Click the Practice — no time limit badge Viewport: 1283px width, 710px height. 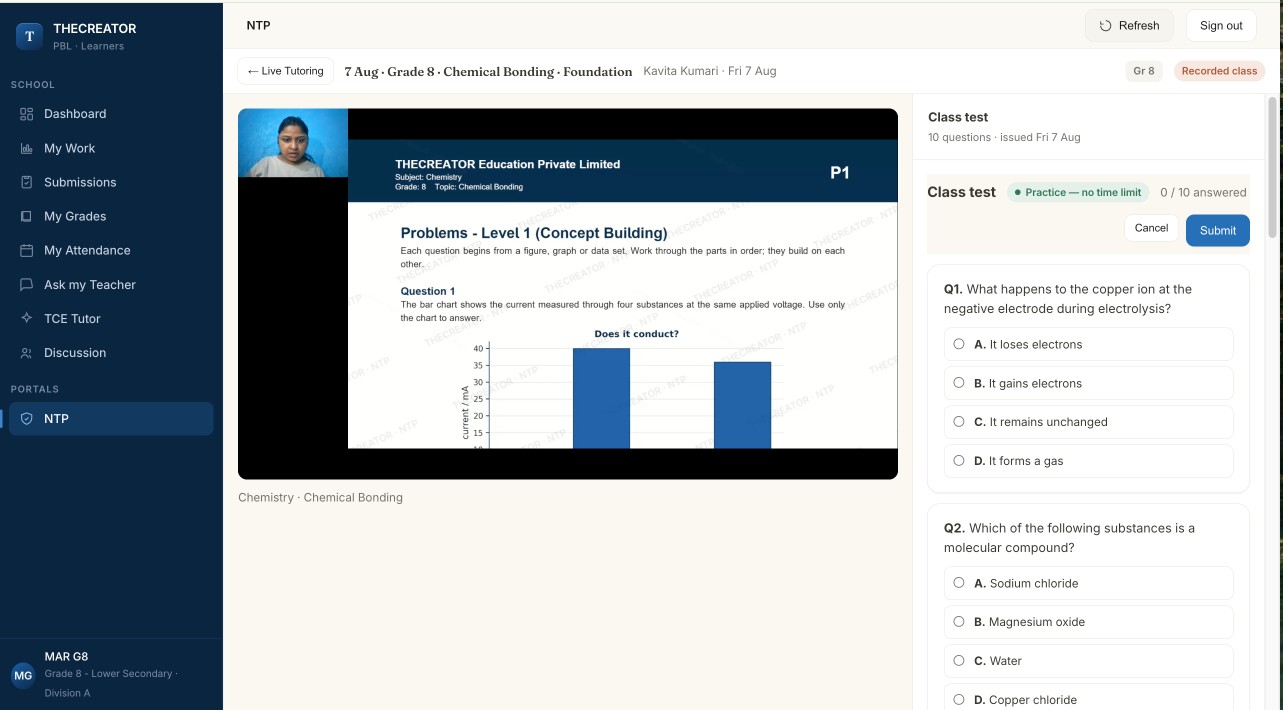[x=1077, y=192]
